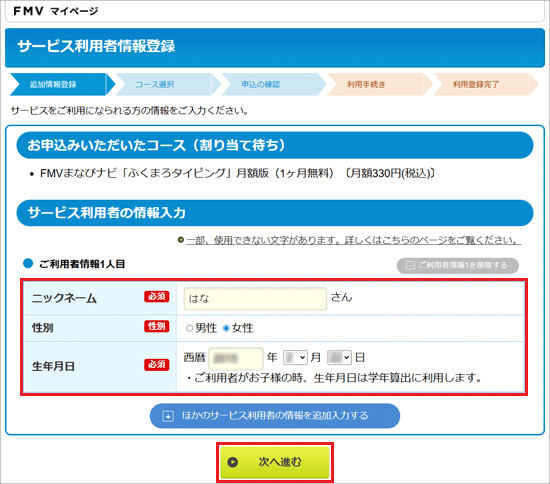This screenshot has height=484, width=550.
Task: Click ほかのサービス利用者の情報を追加入力する button
Action: pos(275,416)
